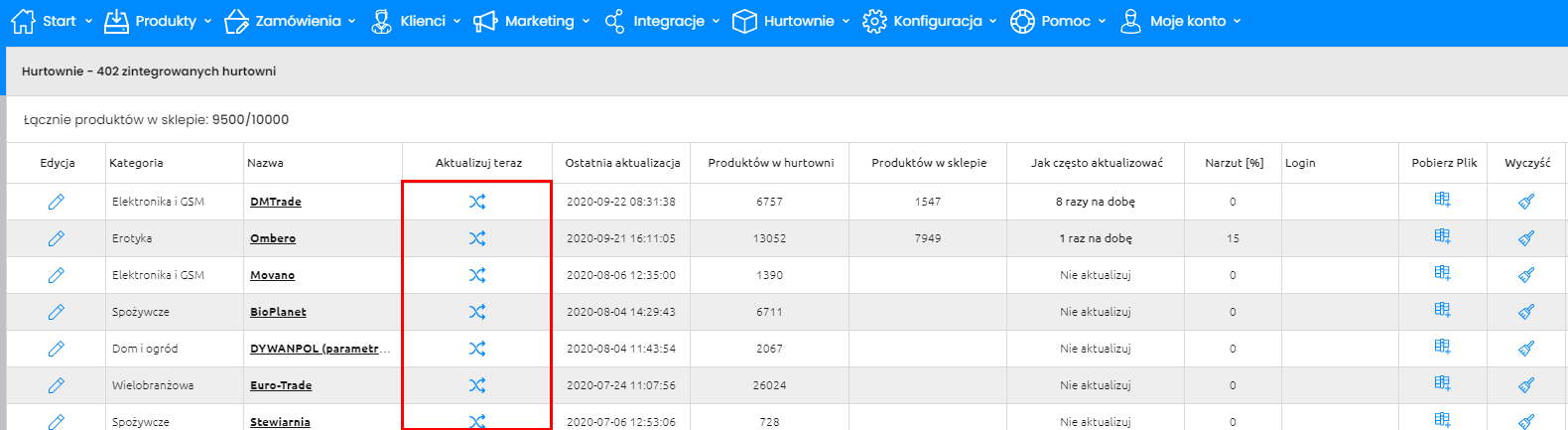Viewport: 1568px width, 430px height.
Task: Open the Marketing menu
Action: pyautogui.click(x=532, y=21)
